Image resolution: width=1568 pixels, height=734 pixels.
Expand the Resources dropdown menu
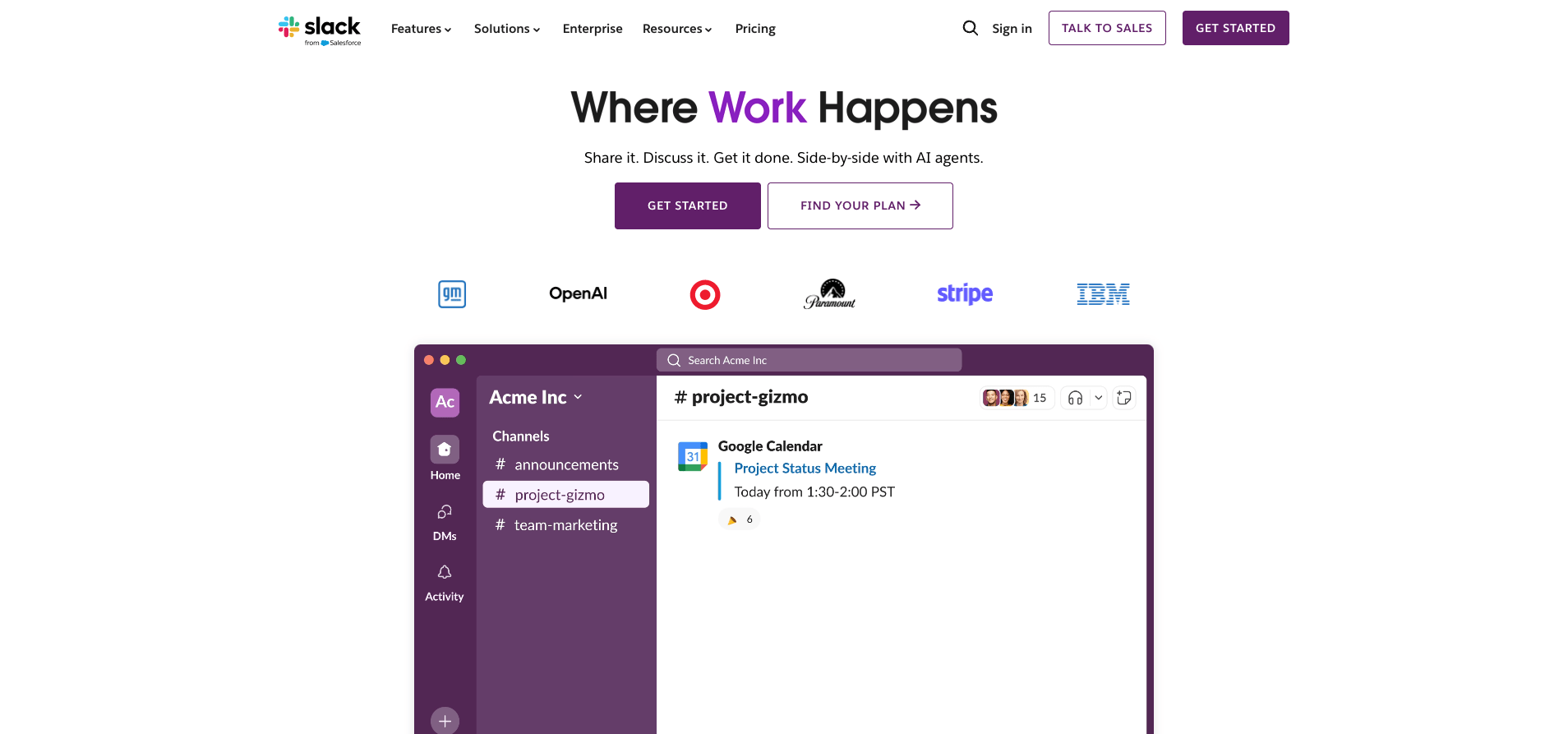[x=677, y=29]
